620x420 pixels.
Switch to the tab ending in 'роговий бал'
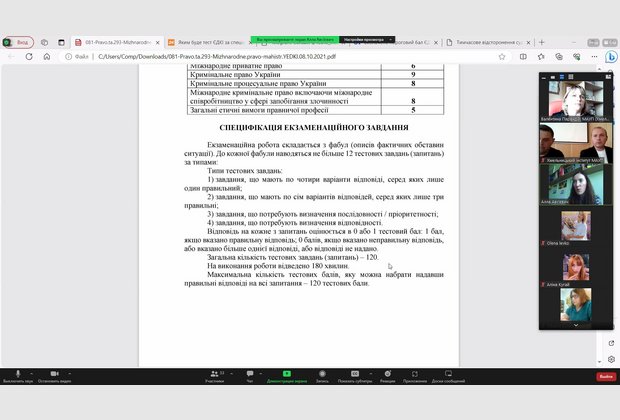(x=413, y=42)
